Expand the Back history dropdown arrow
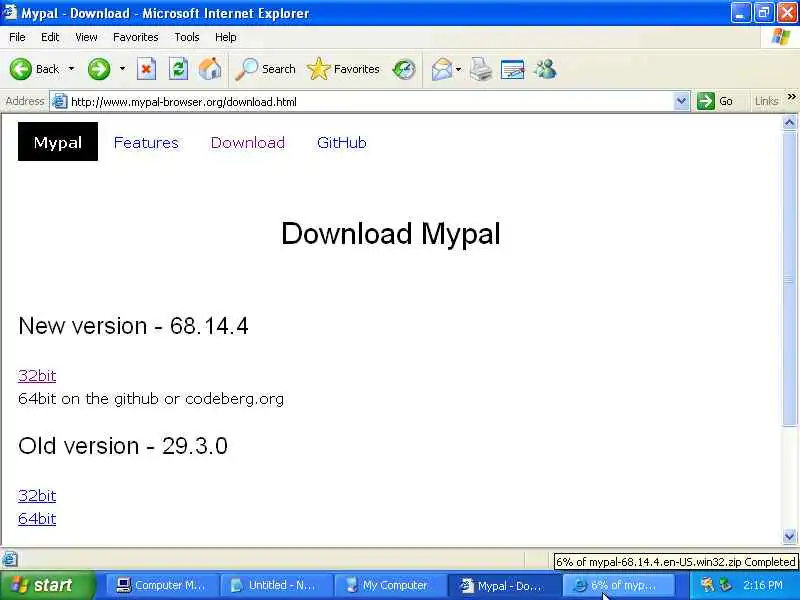This screenshot has height=600, width=800. 71,69
